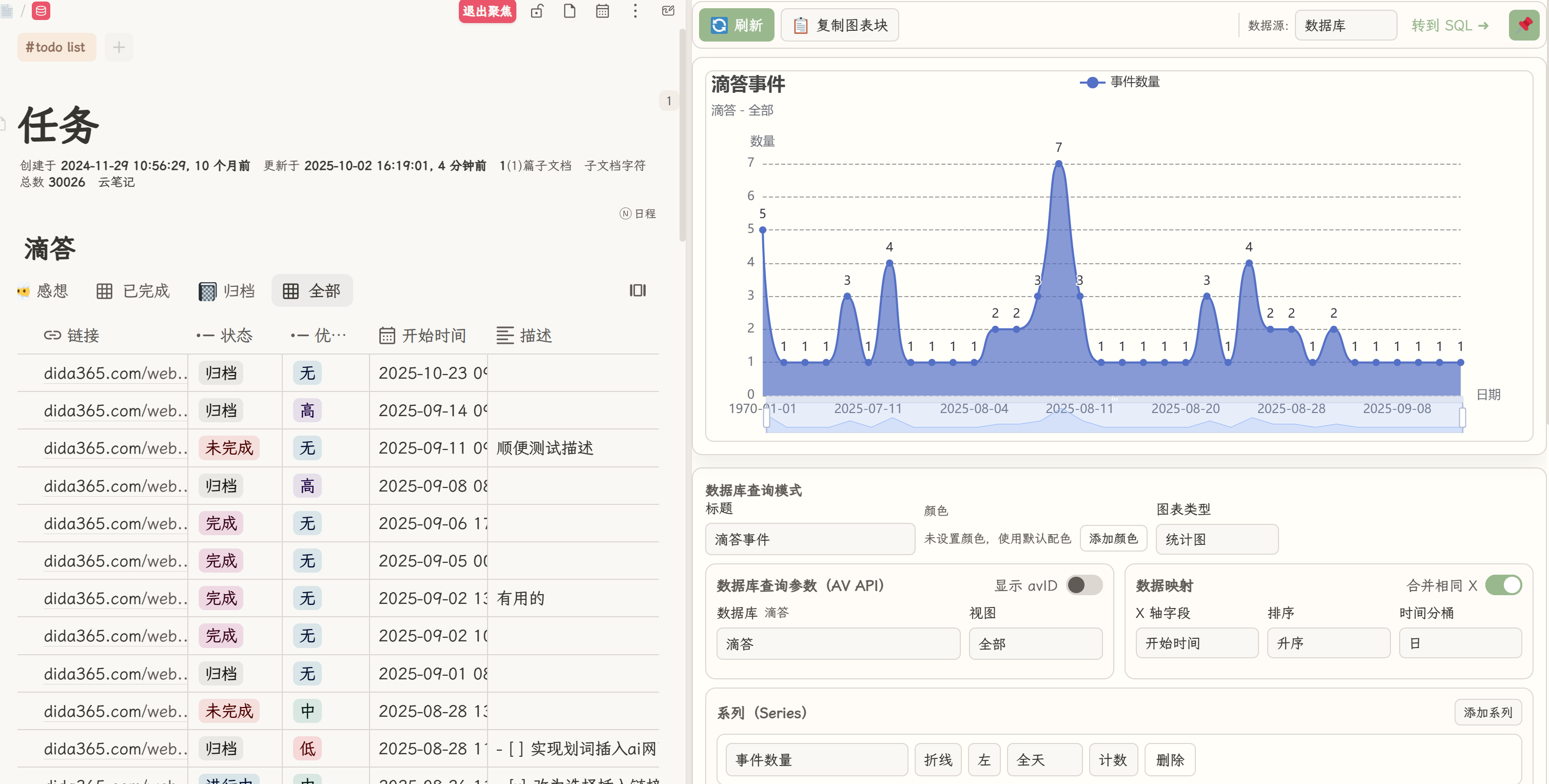
Task: Click the red database icon in breadcrumb
Action: [x=41, y=11]
